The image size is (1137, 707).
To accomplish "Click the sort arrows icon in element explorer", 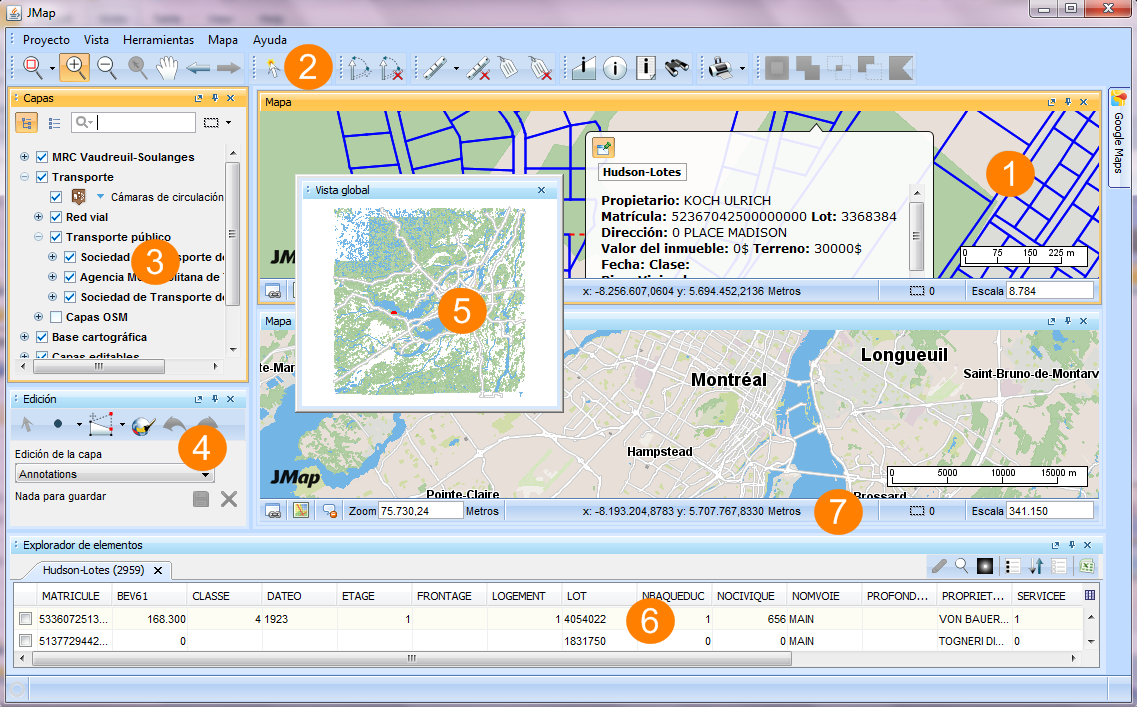I will pyautogui.click(x=1035, y=566).
